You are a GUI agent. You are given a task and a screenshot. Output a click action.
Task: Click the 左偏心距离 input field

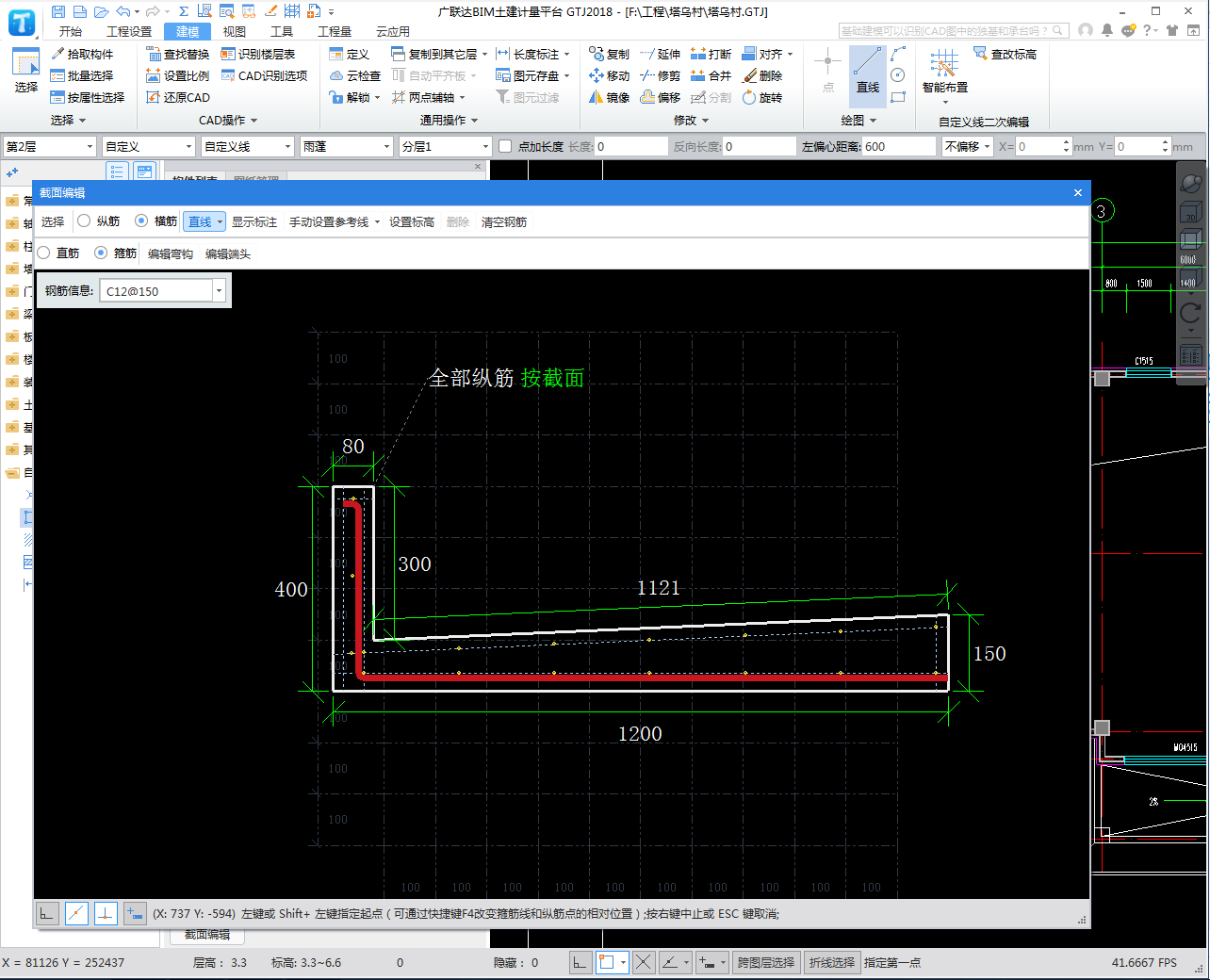(899, 146)
